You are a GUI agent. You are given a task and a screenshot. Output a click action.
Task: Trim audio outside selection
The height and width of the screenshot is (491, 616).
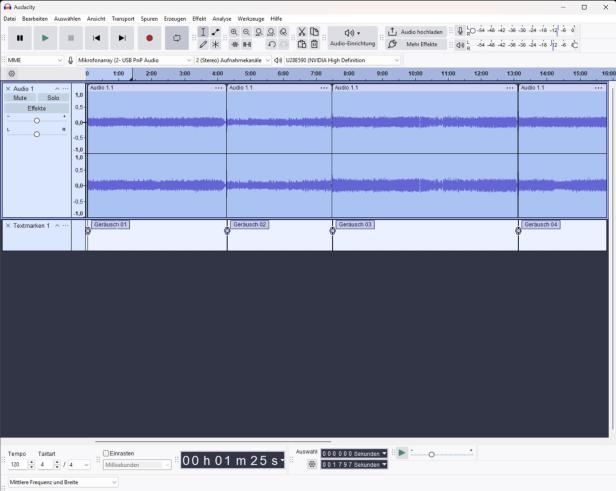[x=235, y=44]
